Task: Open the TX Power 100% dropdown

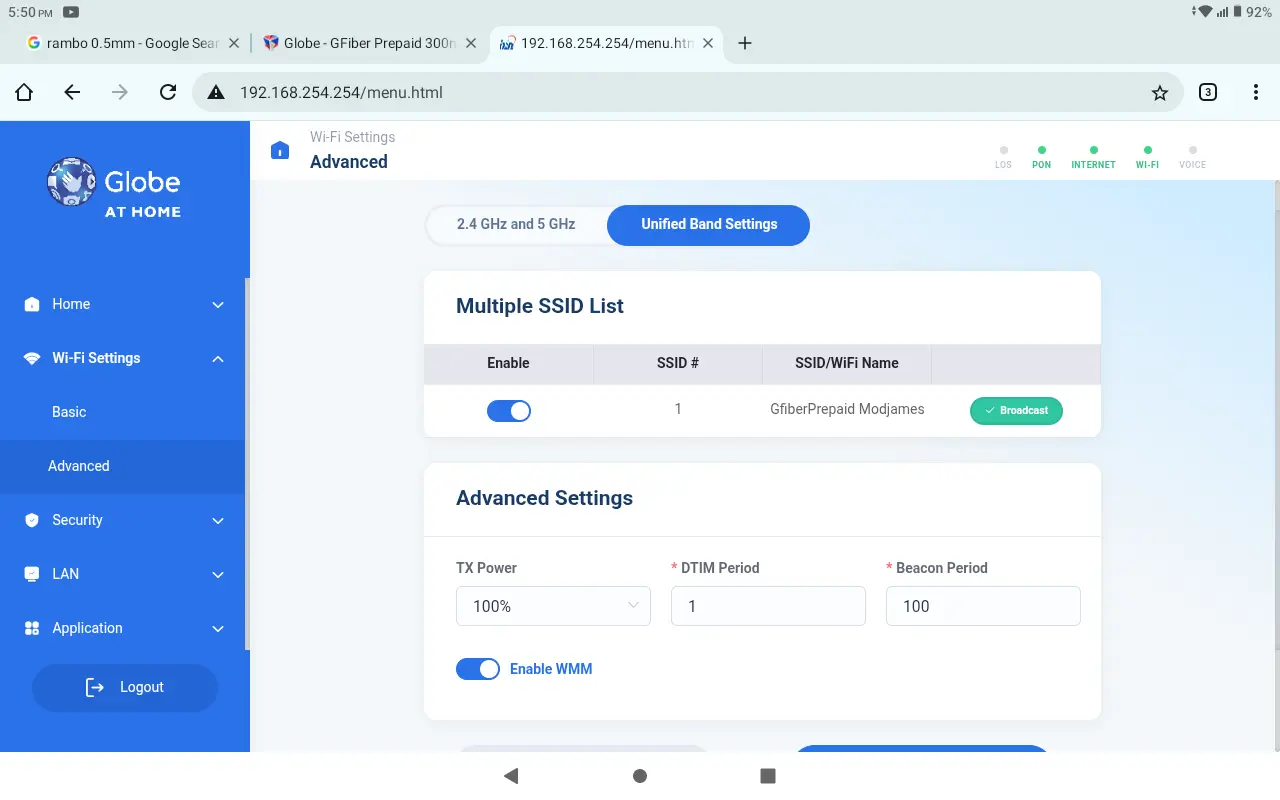Action: 553,606
